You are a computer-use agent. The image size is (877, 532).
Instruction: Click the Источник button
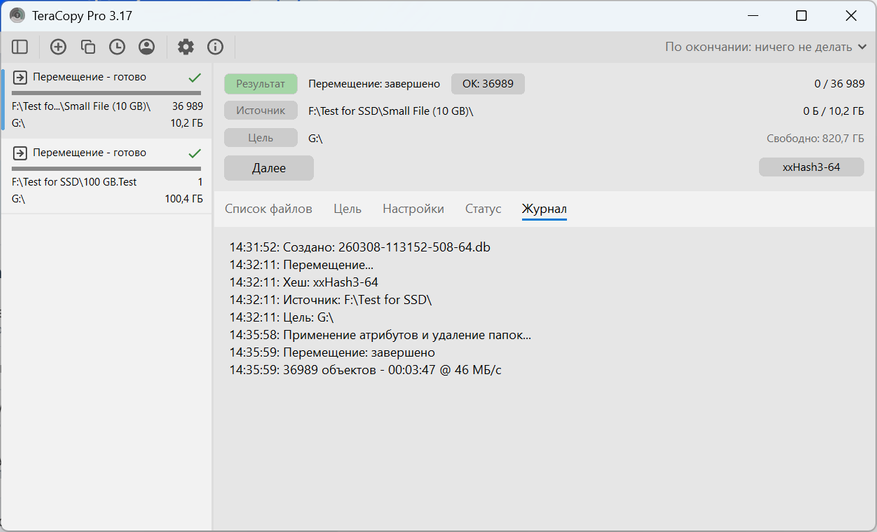261,111
